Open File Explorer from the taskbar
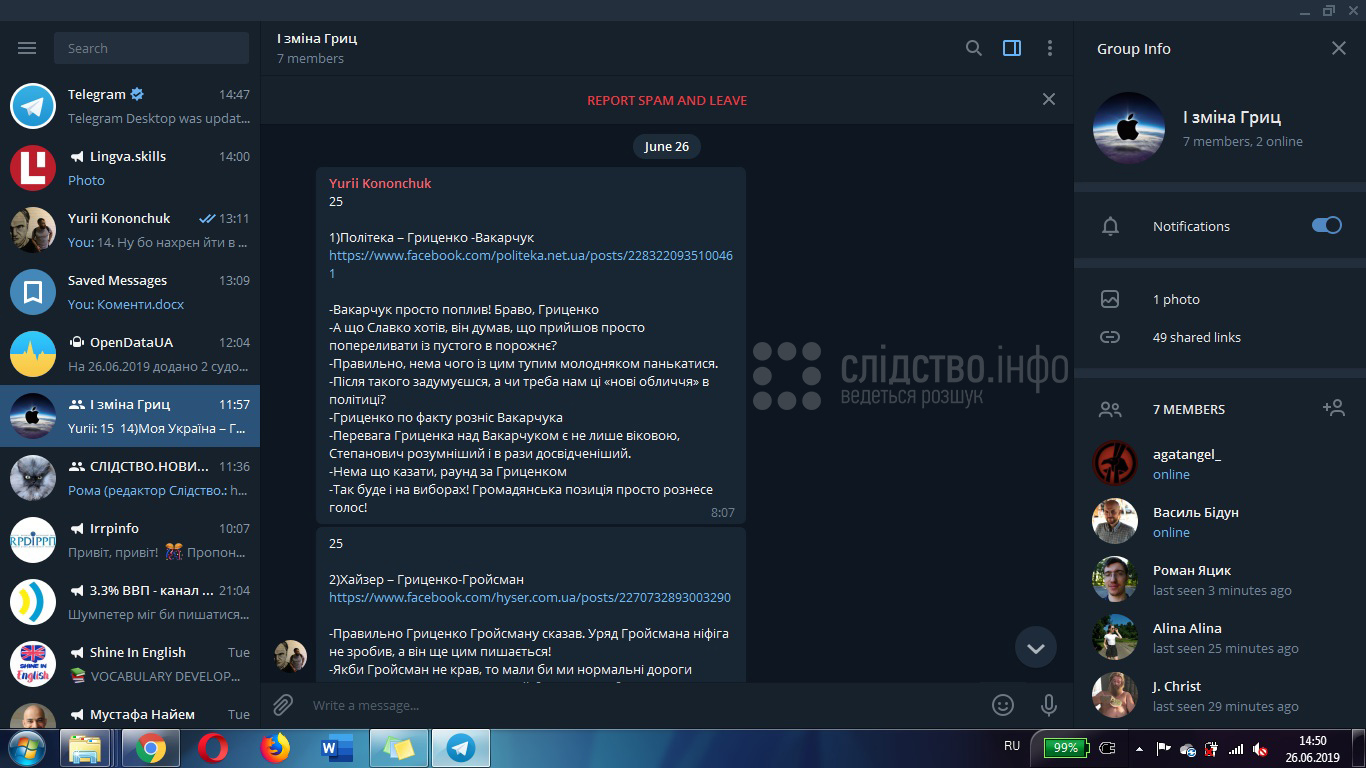 85,748
